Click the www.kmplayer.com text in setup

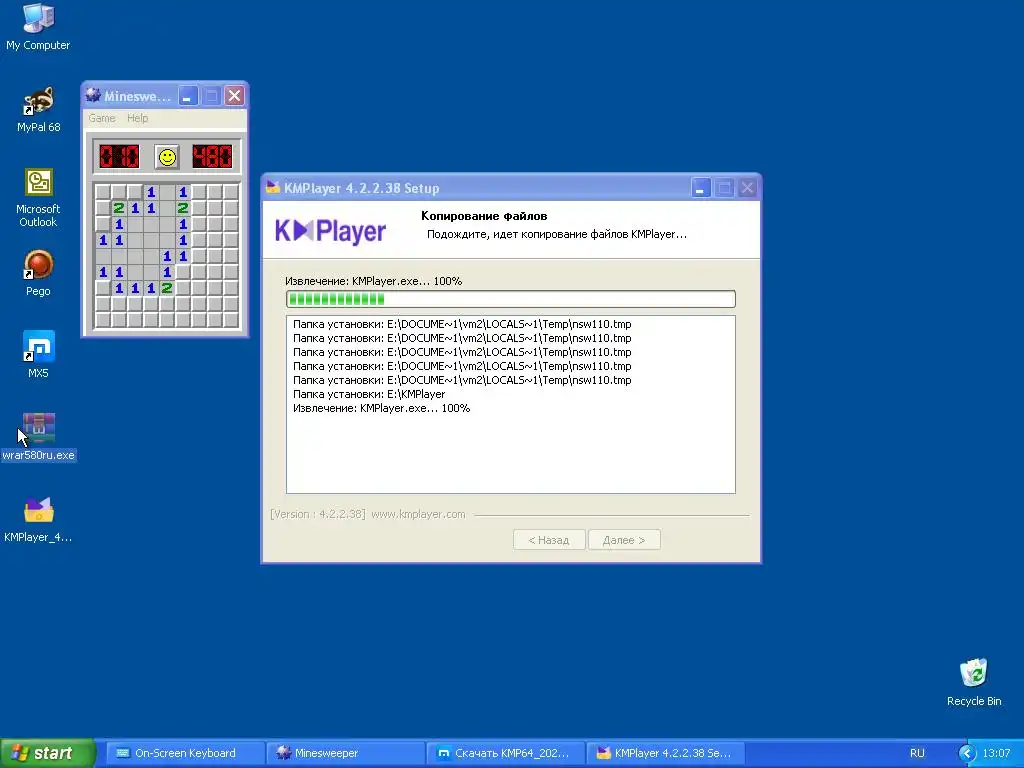[419, 514]
